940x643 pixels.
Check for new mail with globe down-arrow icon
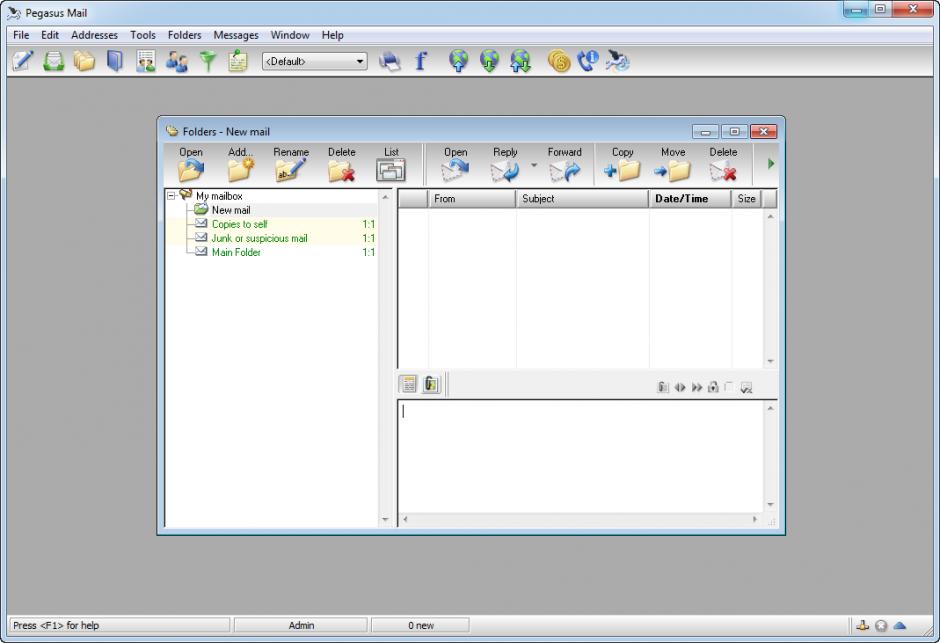click(x=489, y=61)
